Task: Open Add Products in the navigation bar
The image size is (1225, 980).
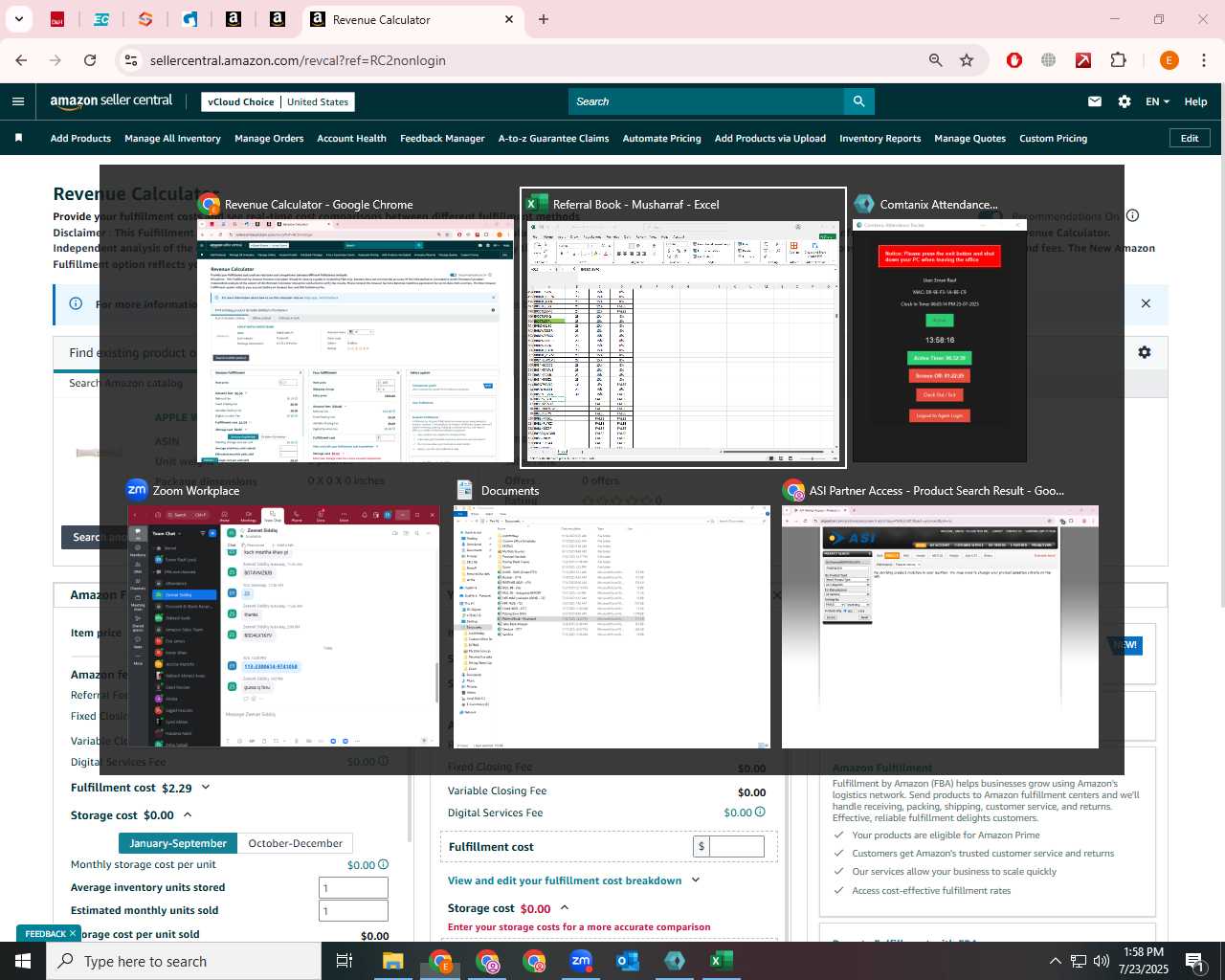Action: coord(80,138)
